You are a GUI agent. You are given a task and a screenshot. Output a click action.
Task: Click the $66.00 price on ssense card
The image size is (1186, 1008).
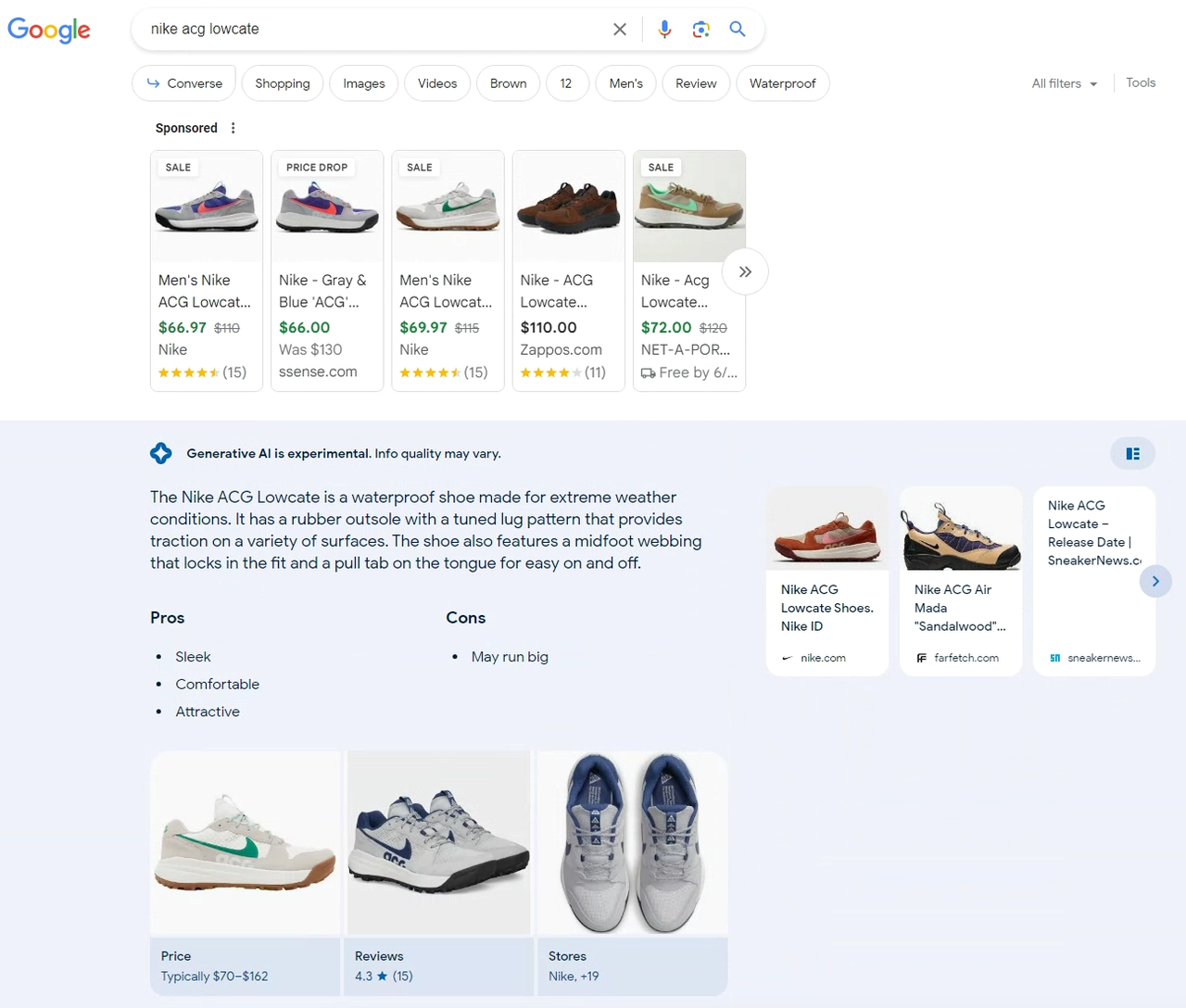tap(305, 327)
